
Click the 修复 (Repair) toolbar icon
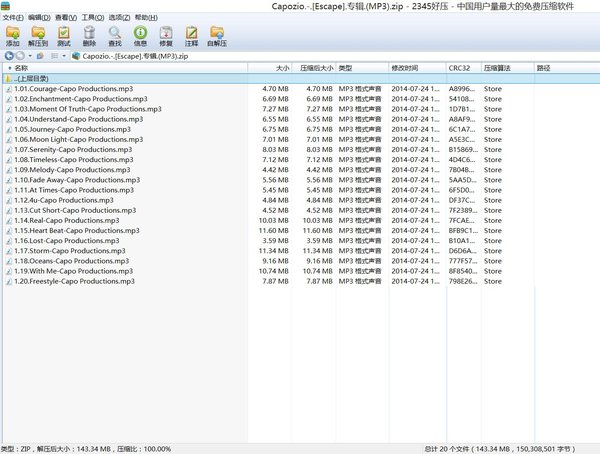click(165, 37)
